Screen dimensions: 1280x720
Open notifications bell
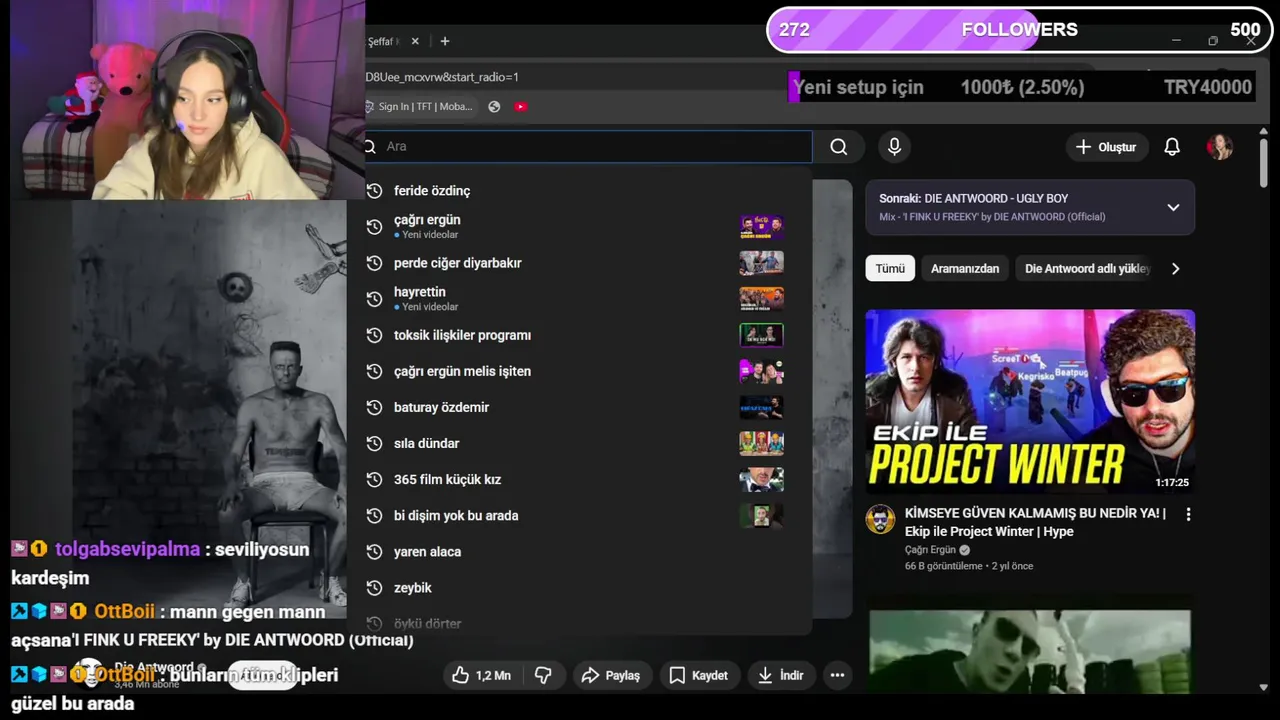(1172, 147)
